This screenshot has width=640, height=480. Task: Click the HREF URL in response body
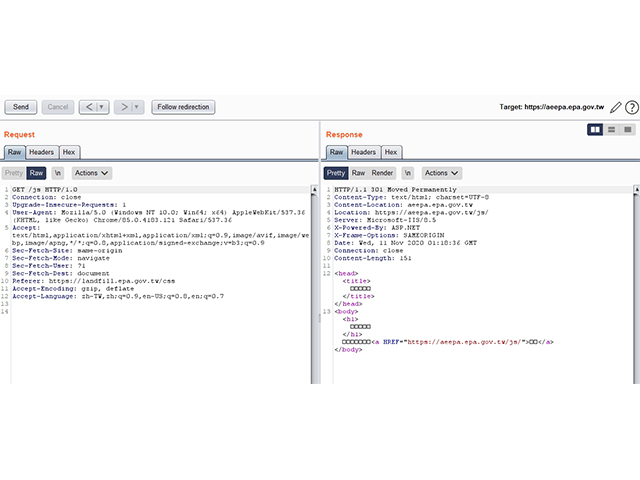pos(464,342)
